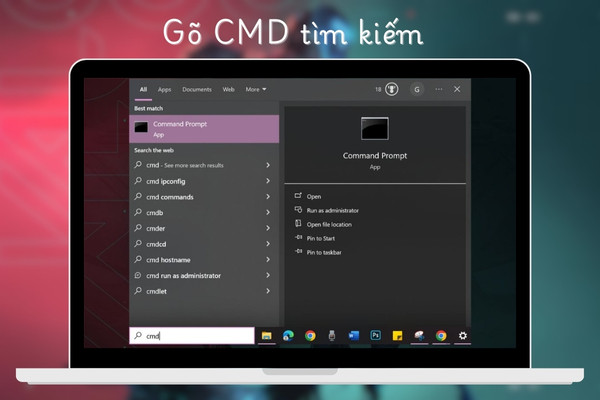The height and width of the screenshot is (400, 600).
Task: Expand arrow for 'cmdb' suggestion
Action: (268, 212)
